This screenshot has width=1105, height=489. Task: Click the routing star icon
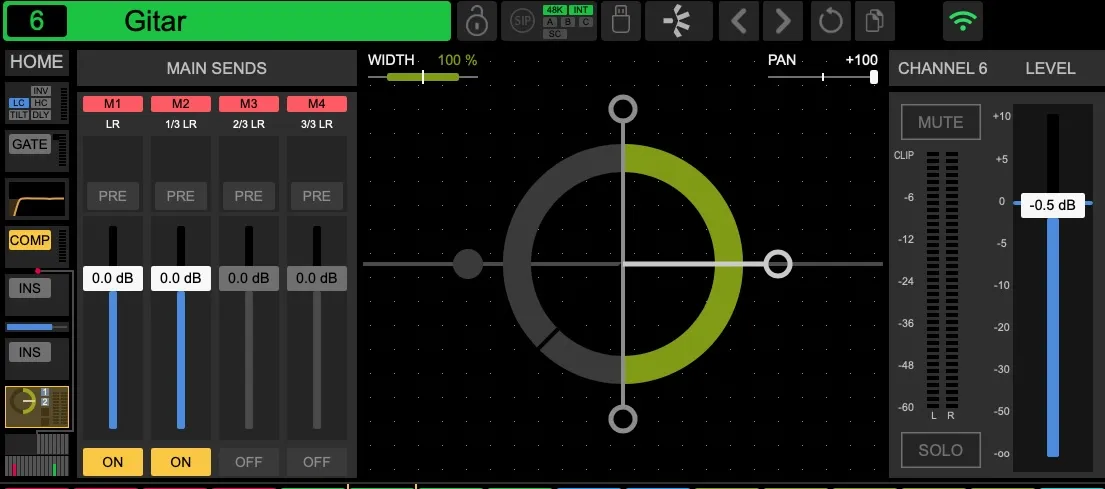tap(679, 21)
